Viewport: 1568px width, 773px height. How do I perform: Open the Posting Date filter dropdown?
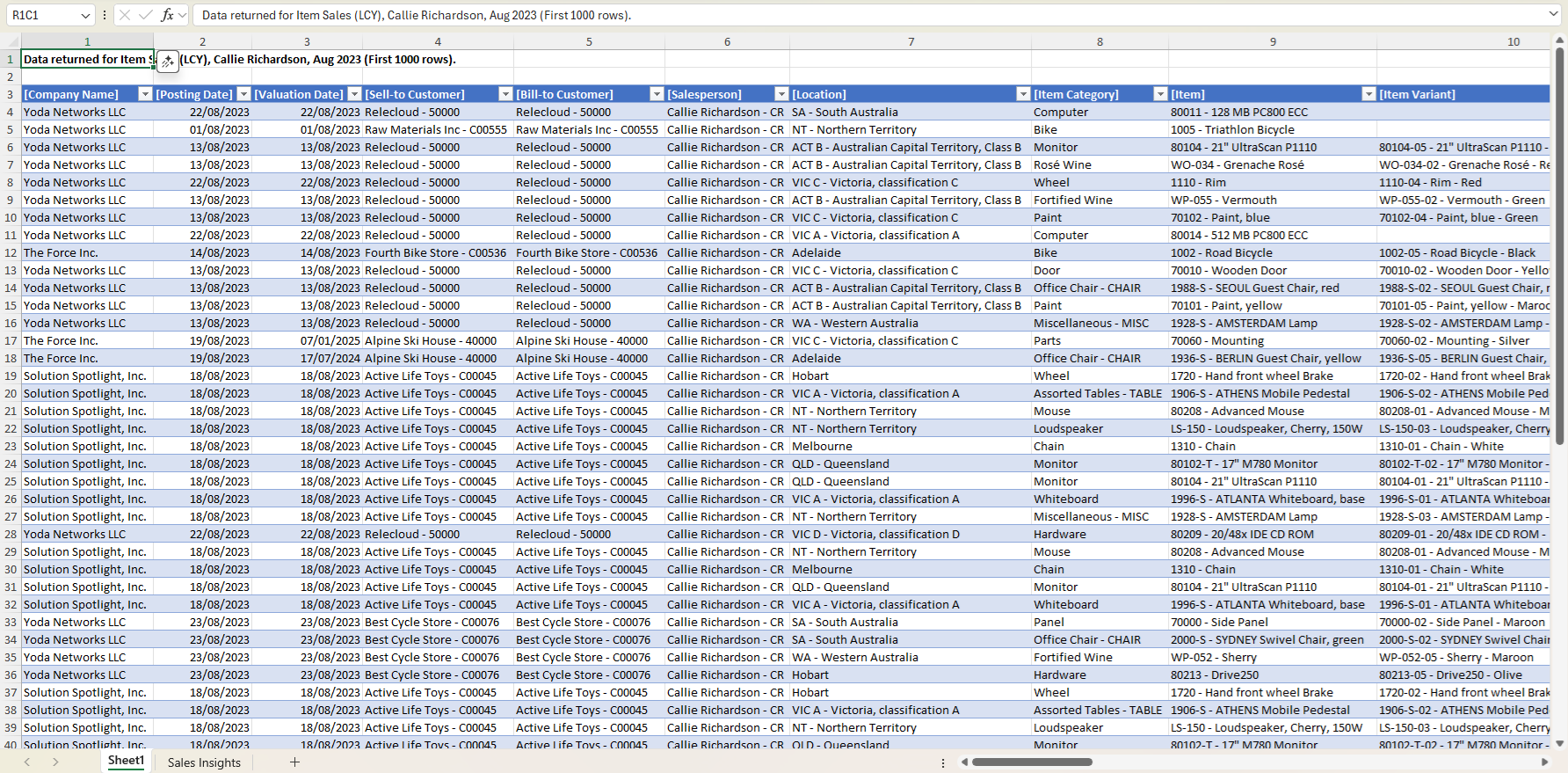243,94
